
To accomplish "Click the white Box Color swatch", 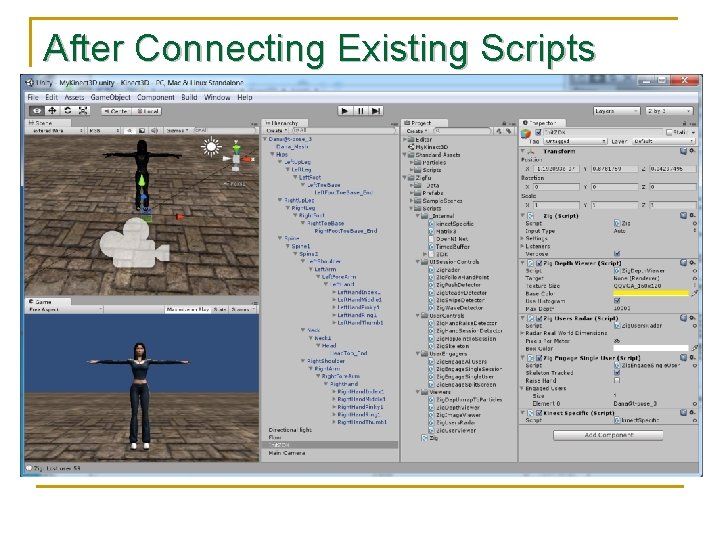I will point(651,348).
